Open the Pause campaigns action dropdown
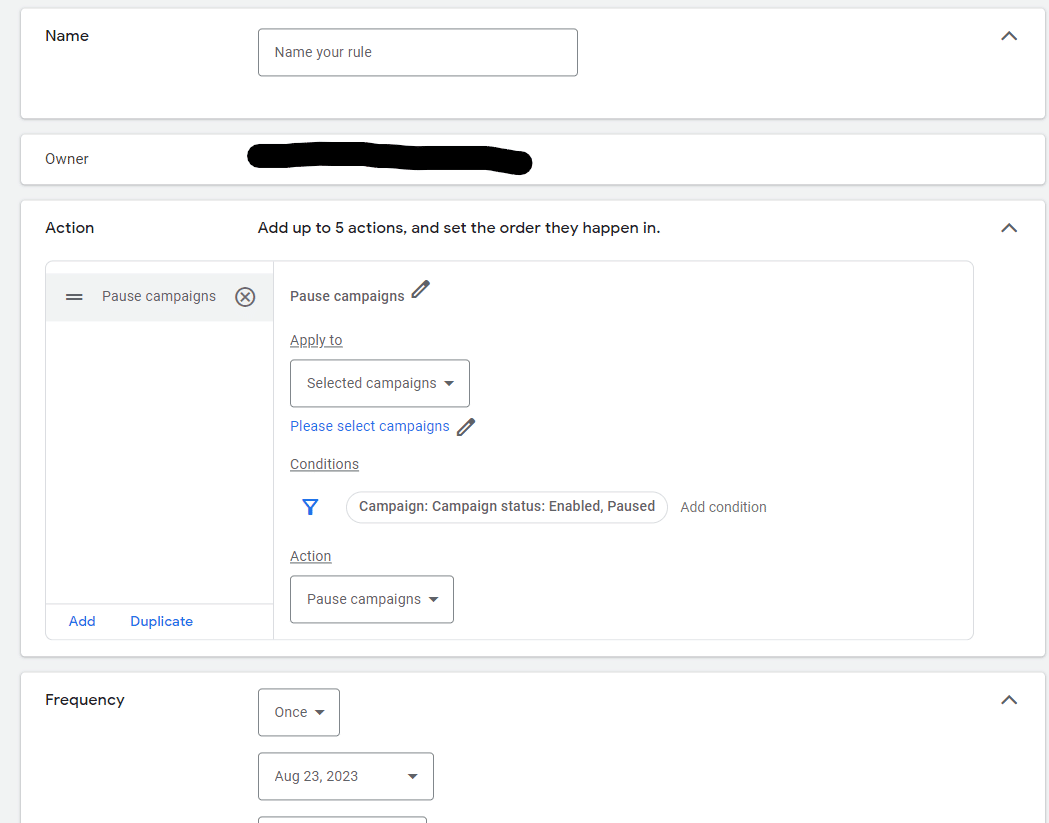The width and height of the screenshot is (1049, 823). pyautogui.click(x=372, y=599)
